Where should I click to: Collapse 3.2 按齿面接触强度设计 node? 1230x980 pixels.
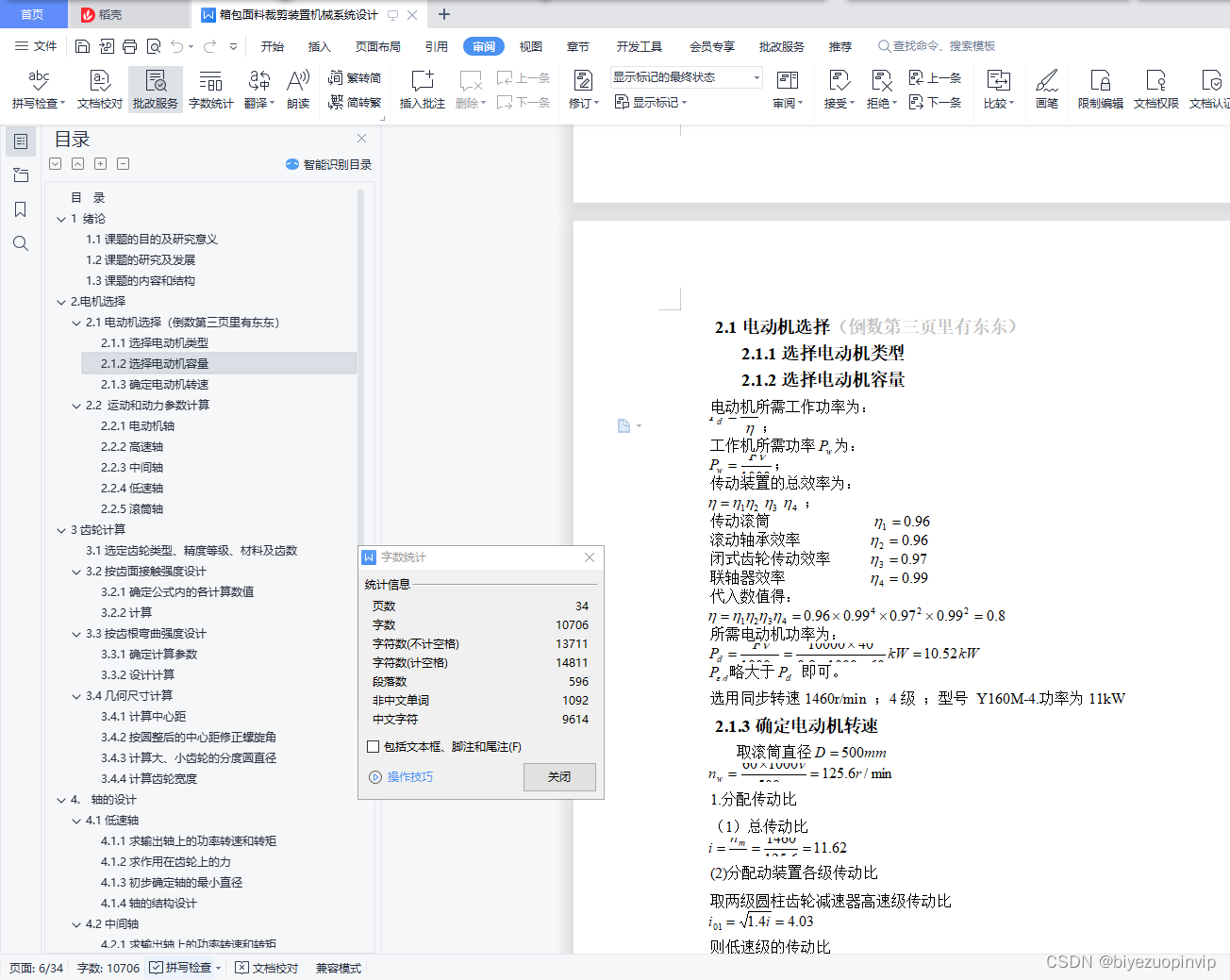76,572
